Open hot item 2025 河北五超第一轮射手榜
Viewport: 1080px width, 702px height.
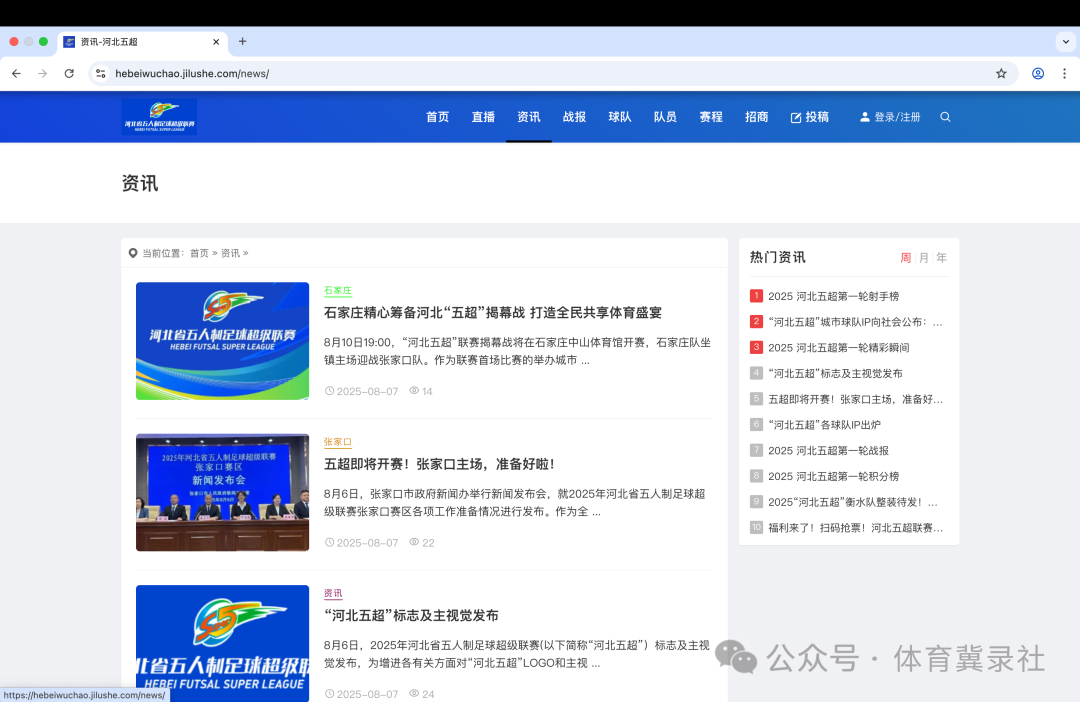tap(833, 296)
